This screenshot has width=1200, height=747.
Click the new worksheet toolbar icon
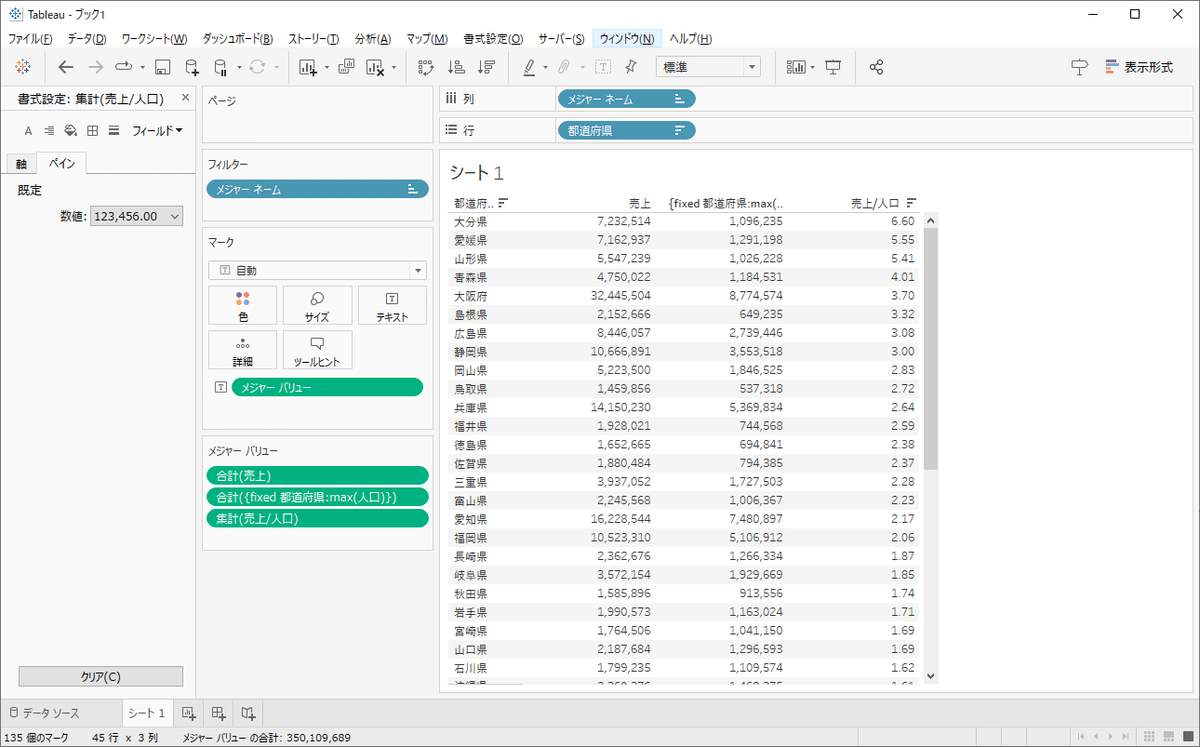pos(308,67)
